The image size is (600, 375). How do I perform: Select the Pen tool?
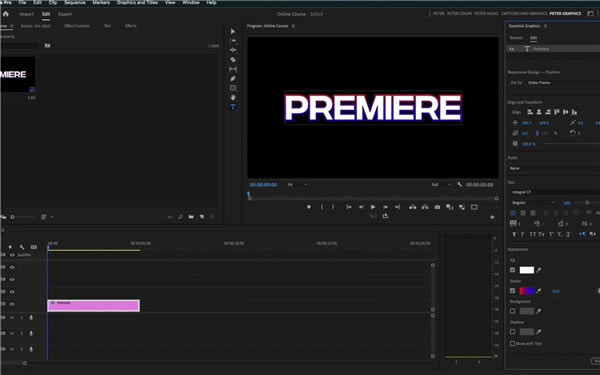coord(233,78)
